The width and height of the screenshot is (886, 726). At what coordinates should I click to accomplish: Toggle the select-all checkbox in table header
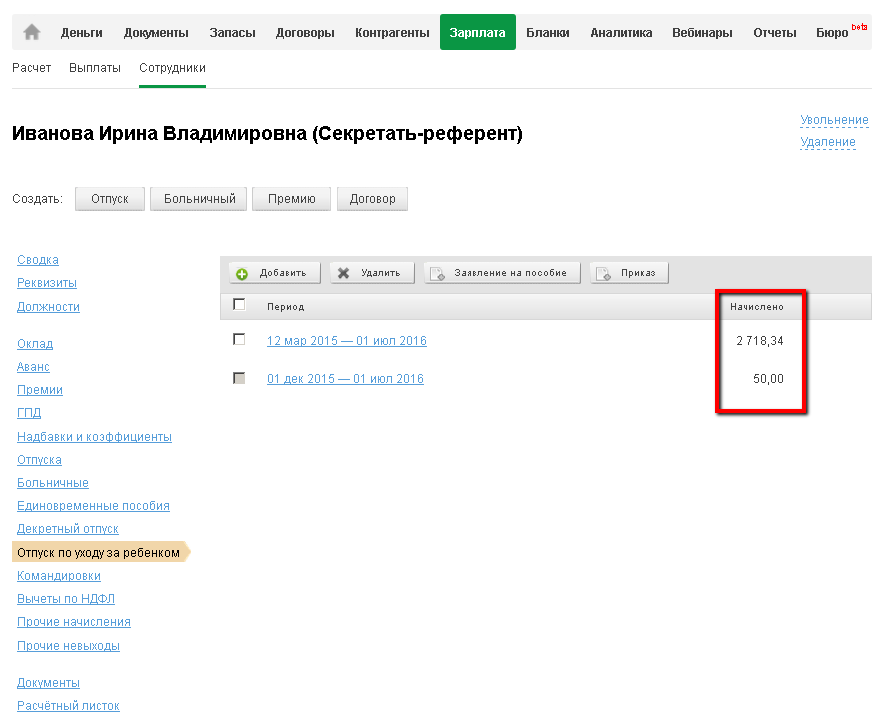[x=238, y=305]
